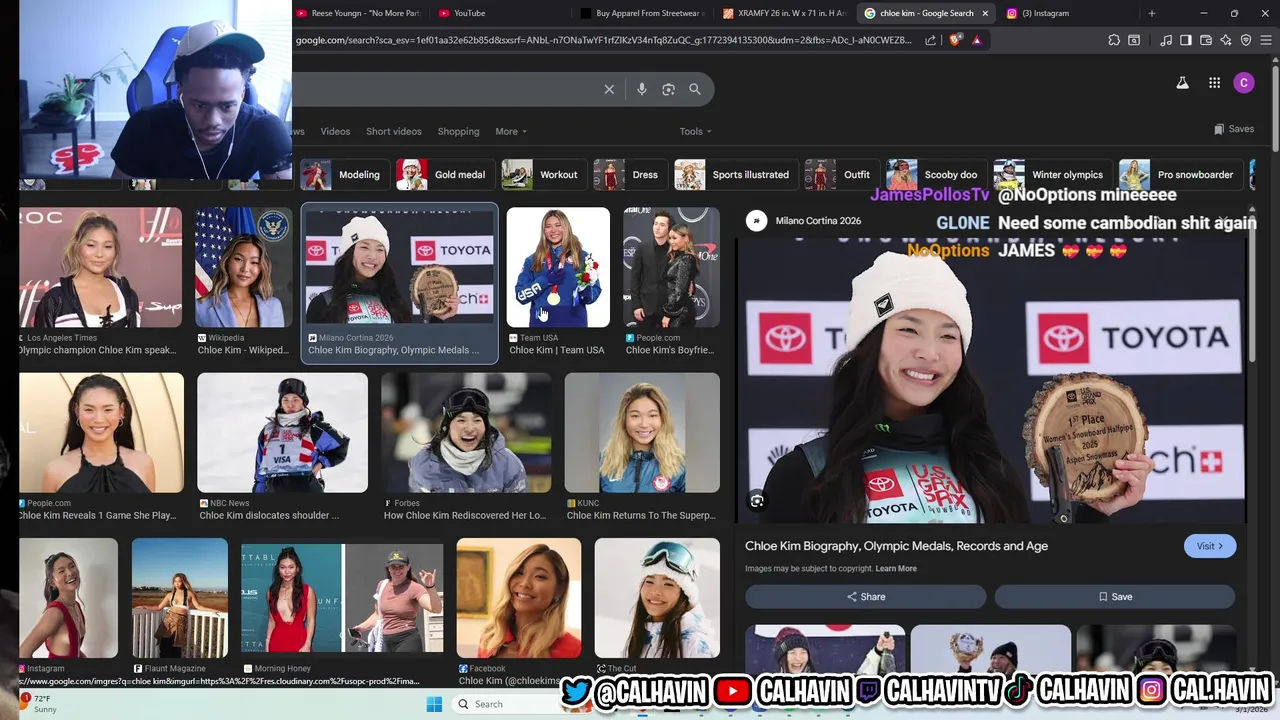Expand the Tools dropdown
This screenshot has width=1280, height=720.
(x=695, y=131)
